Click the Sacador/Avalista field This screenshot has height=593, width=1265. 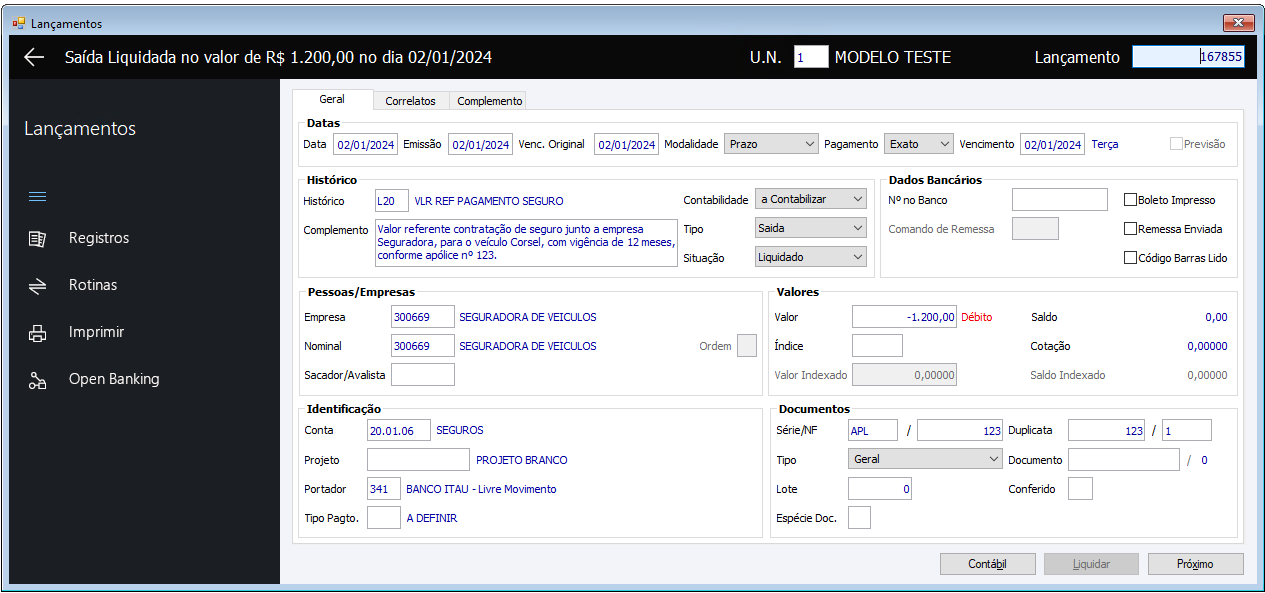[x=423, y=375]
